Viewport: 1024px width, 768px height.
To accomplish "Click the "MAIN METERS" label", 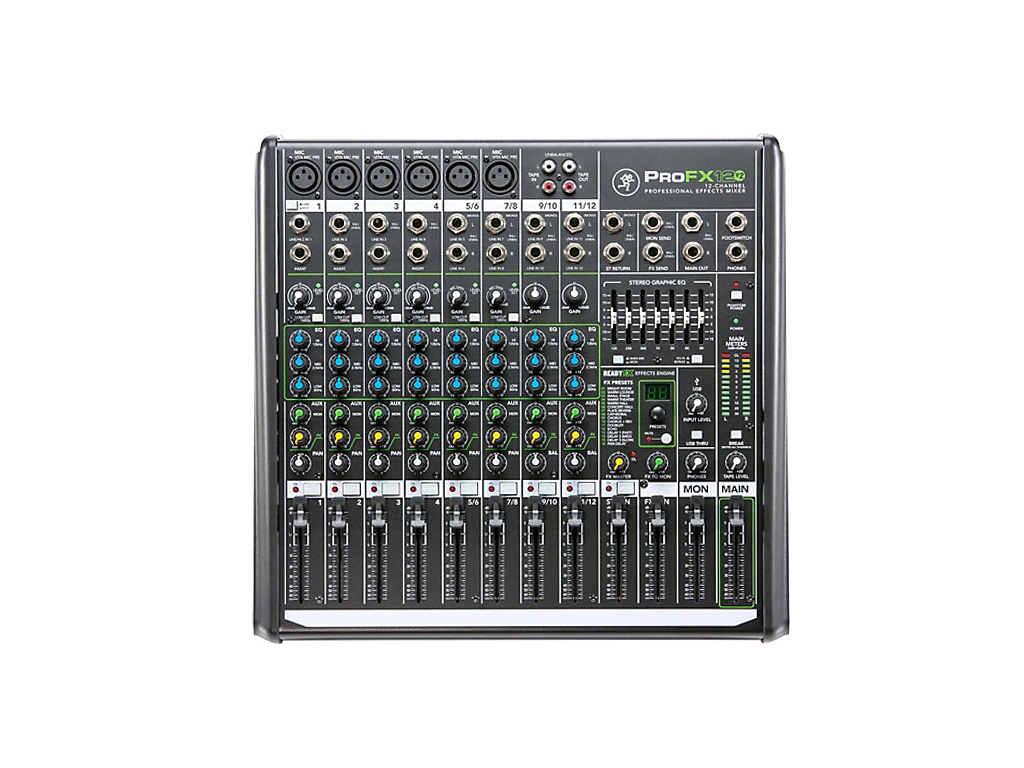I will [736, 342].
